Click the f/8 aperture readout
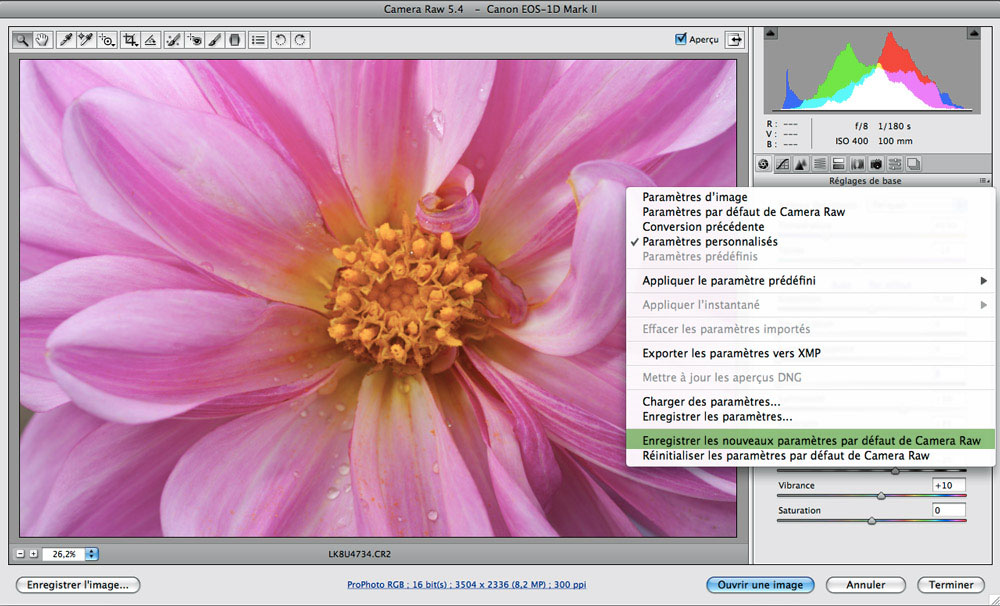 click(x=862, y=126)
